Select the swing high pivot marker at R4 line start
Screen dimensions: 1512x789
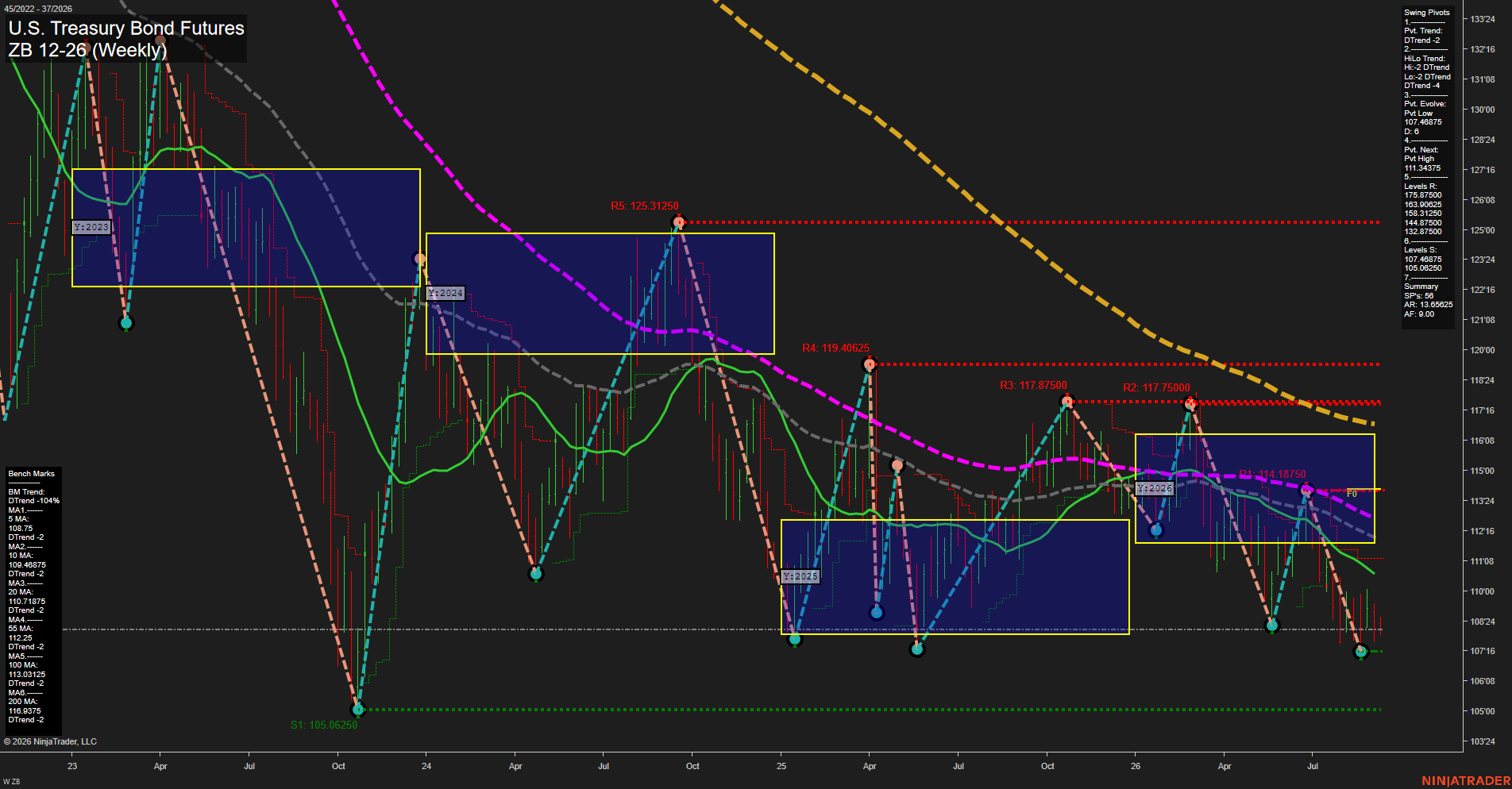pyautogui.click(x=870, y=364)
